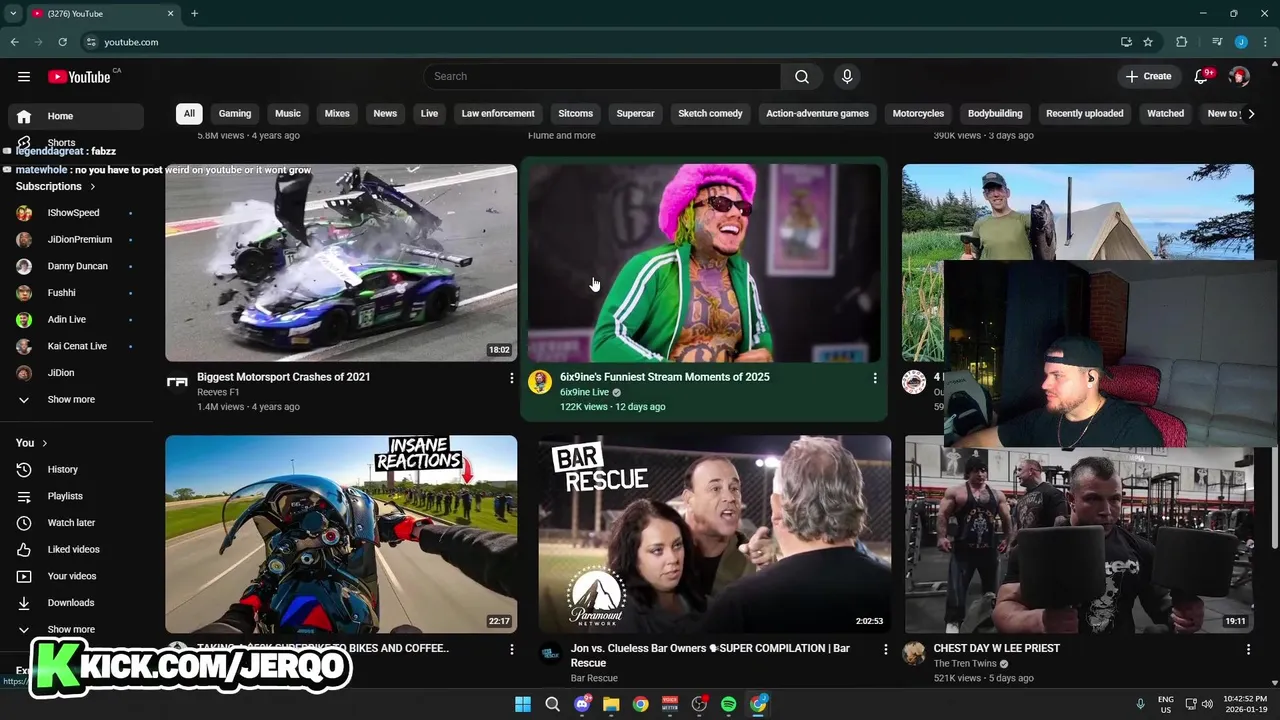Open the YouTube hamburger guide menu
Image resolution: width=1280 pixels, height=720 pixels.
[x=24, y=77]
